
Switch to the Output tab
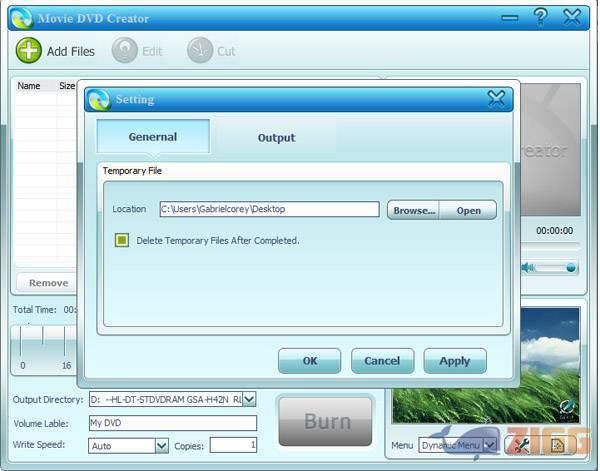[276, 137]
